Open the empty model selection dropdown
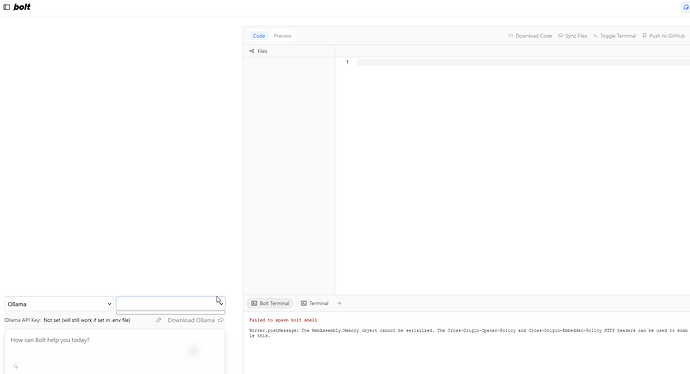 tap(171, 303)
